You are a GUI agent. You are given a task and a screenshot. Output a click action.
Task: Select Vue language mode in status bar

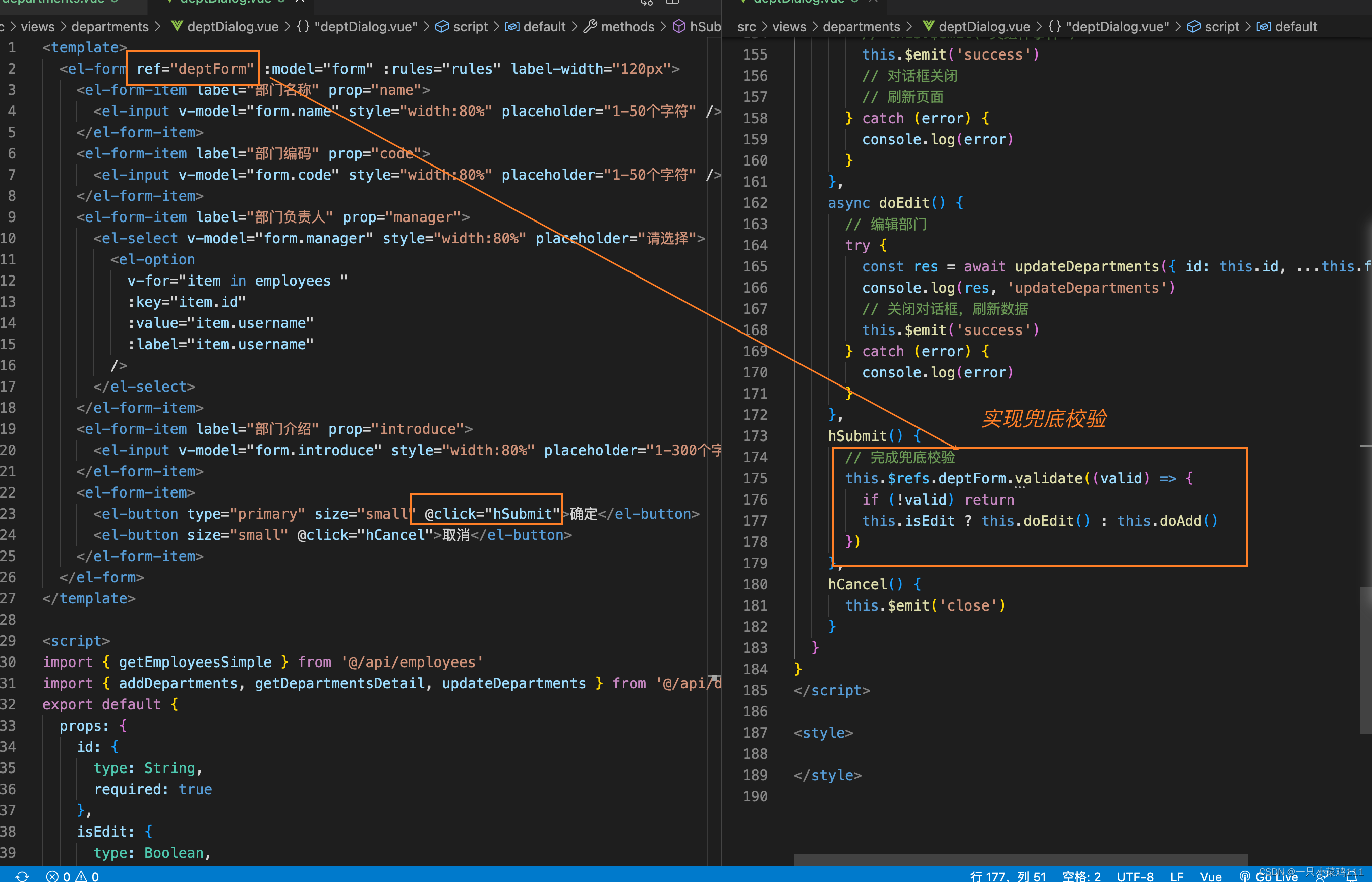point(1211,876)
